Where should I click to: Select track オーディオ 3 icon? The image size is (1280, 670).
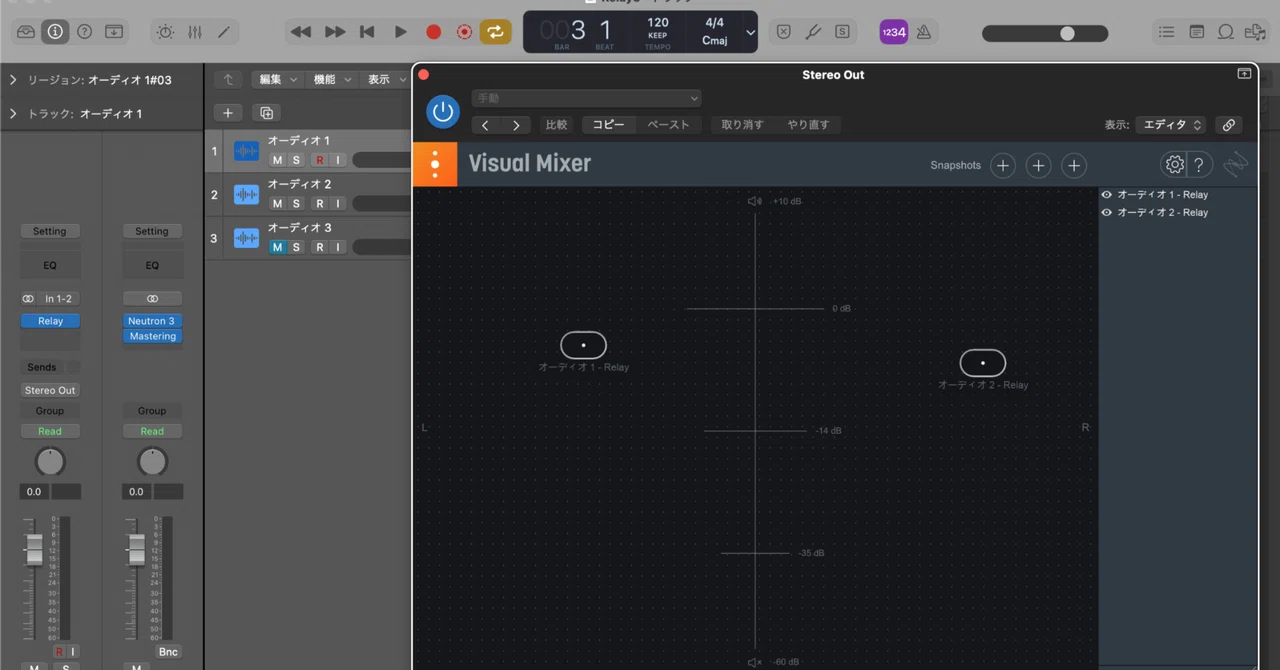coord(246,238)
